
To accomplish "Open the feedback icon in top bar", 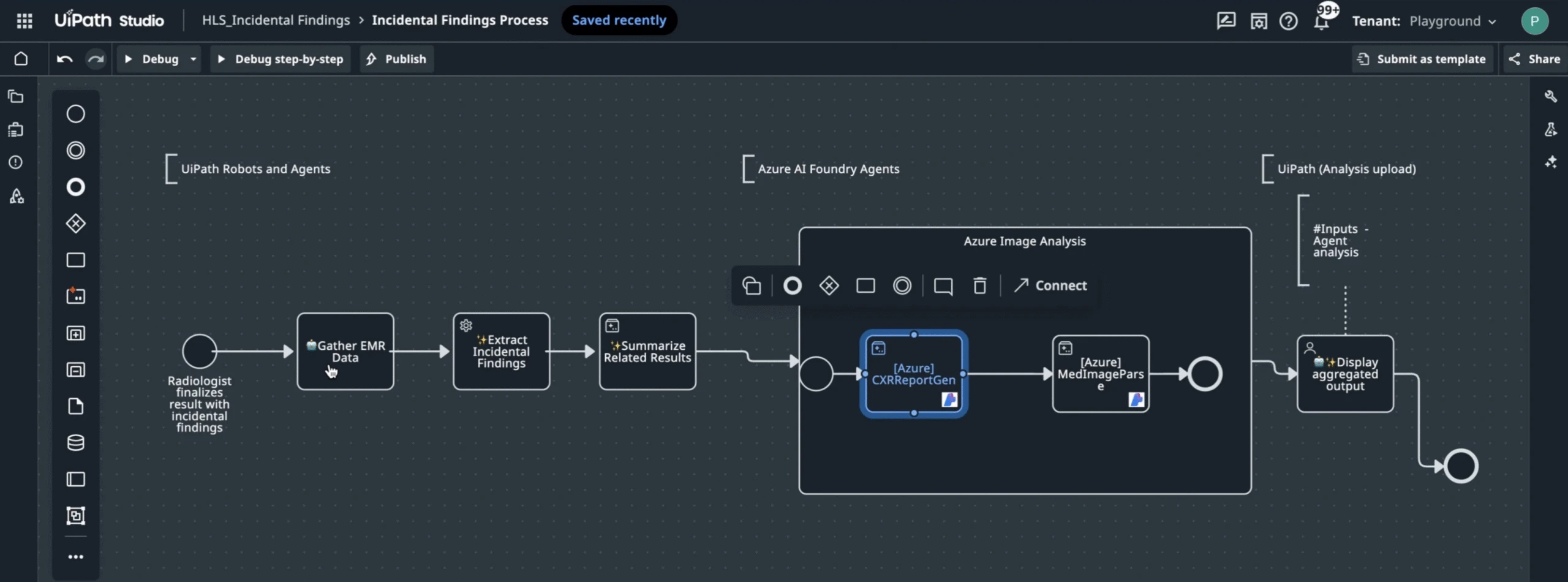I will tap(1226, 20).
